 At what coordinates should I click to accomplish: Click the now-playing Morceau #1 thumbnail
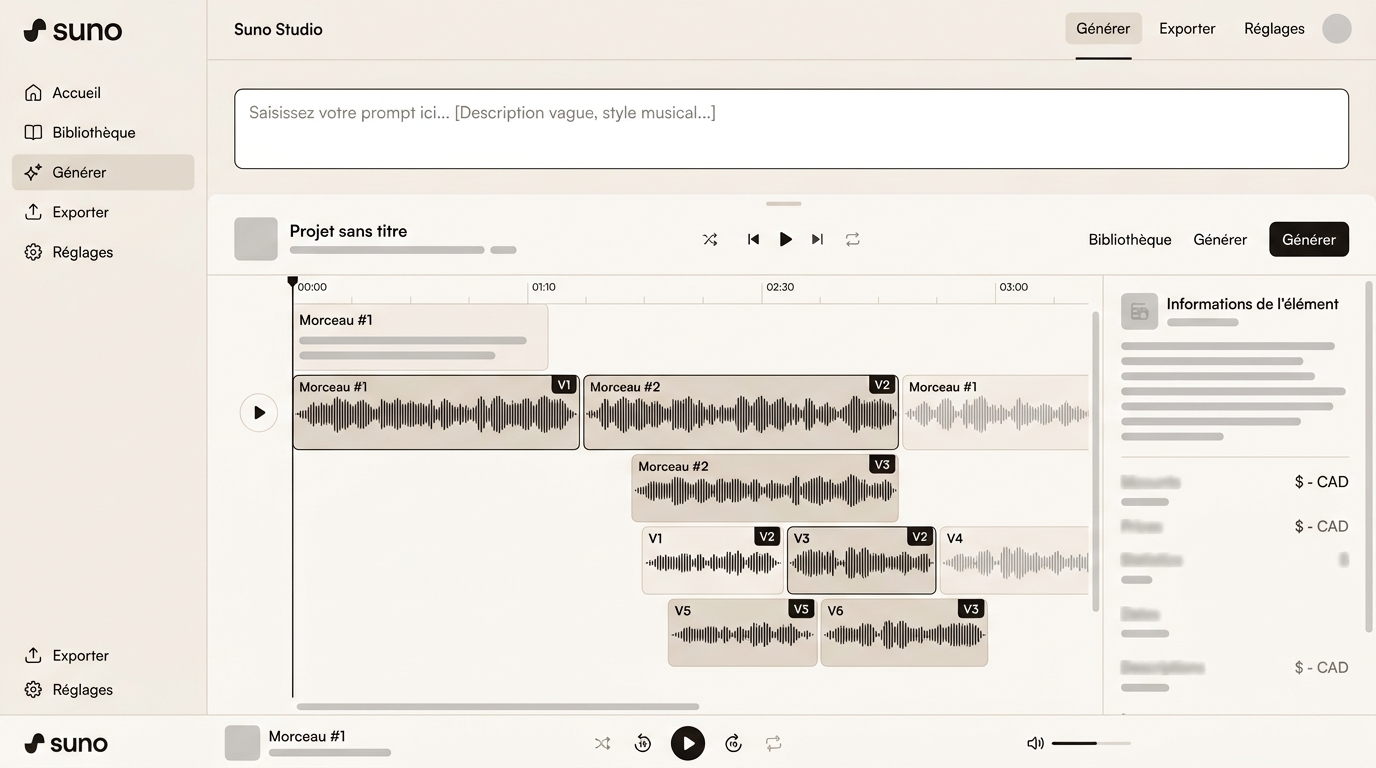point(242,743)
